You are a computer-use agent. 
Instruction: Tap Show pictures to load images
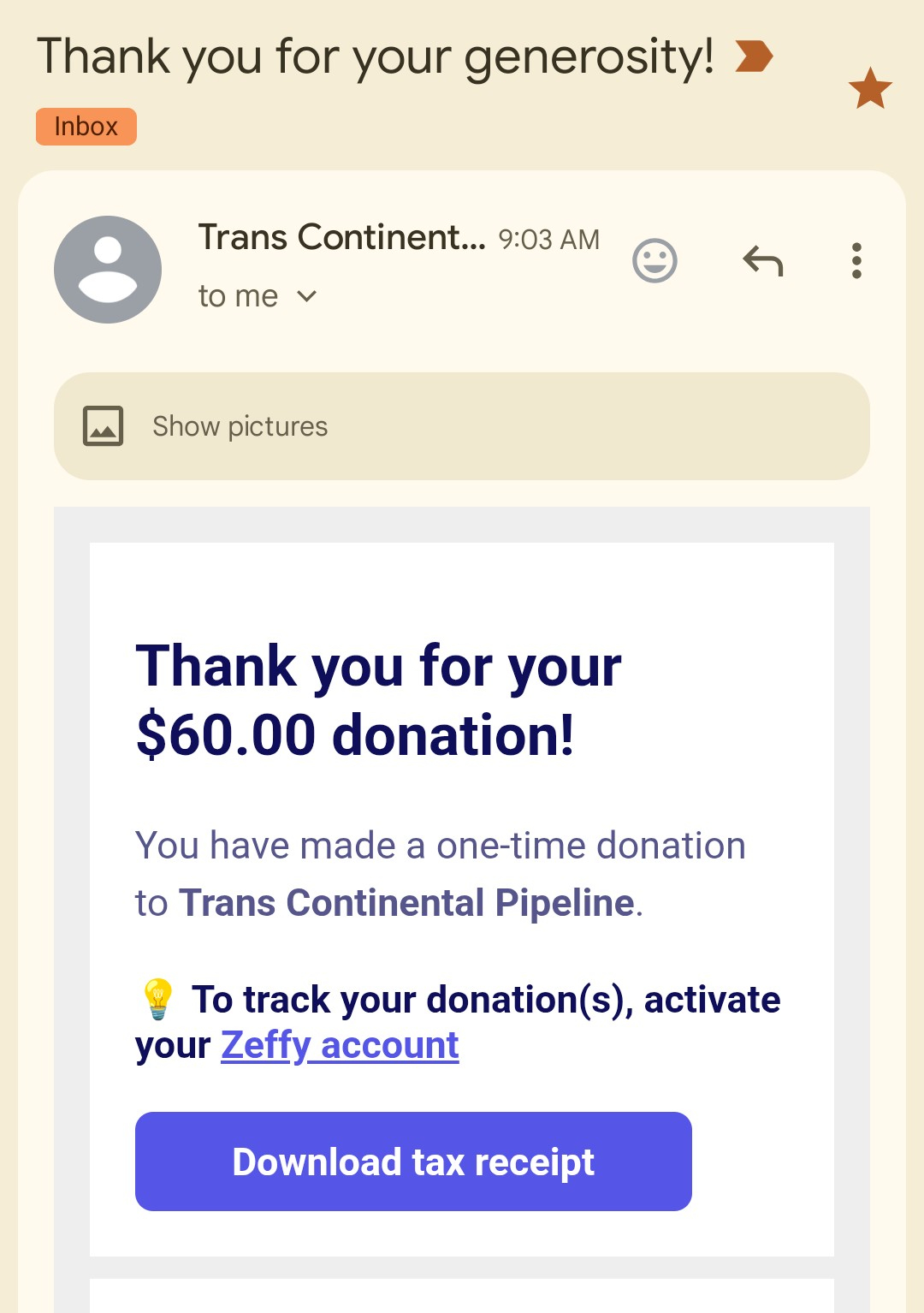(240, 426)
